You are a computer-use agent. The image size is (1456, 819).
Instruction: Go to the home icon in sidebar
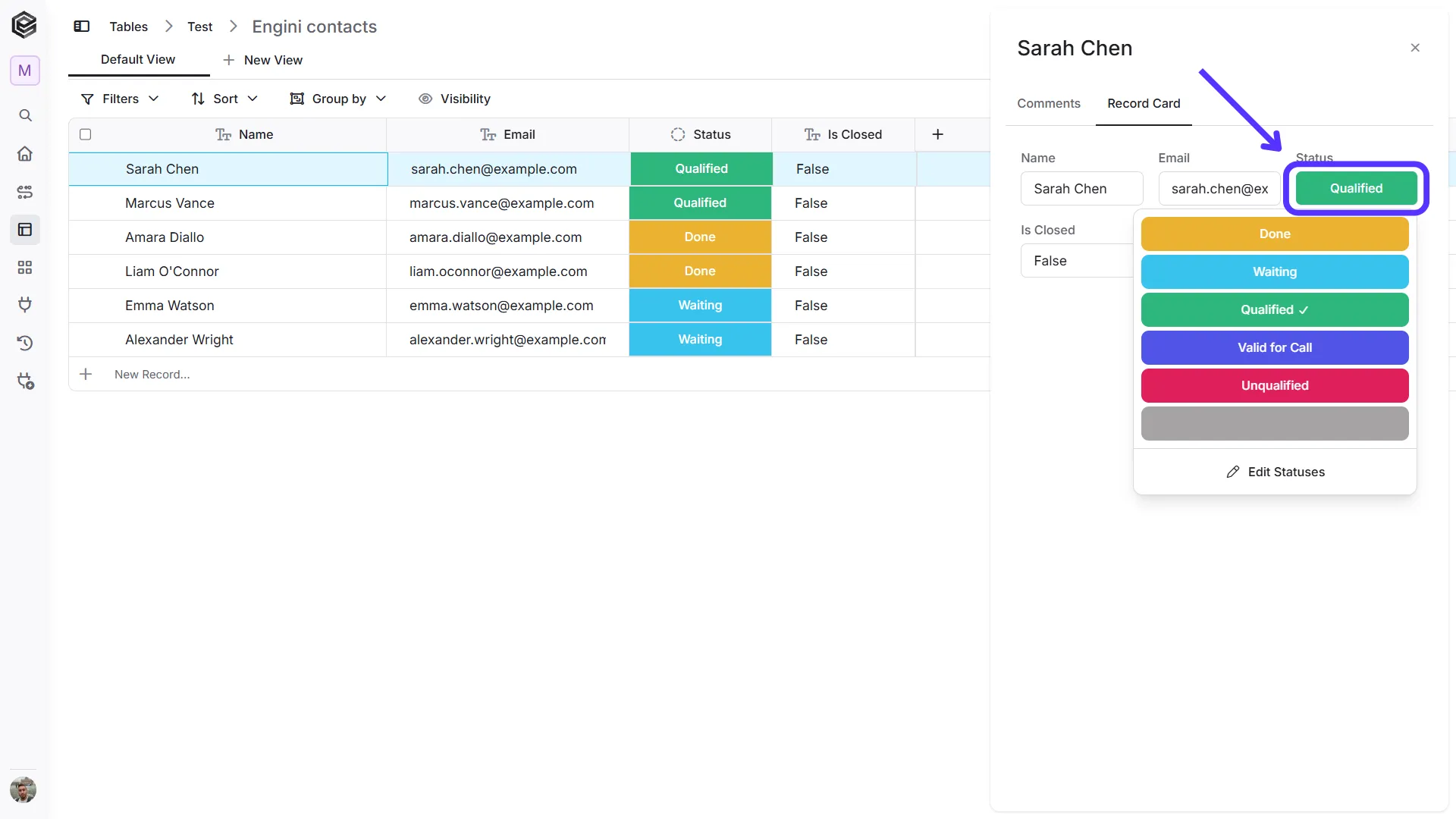tap(25, 154)
